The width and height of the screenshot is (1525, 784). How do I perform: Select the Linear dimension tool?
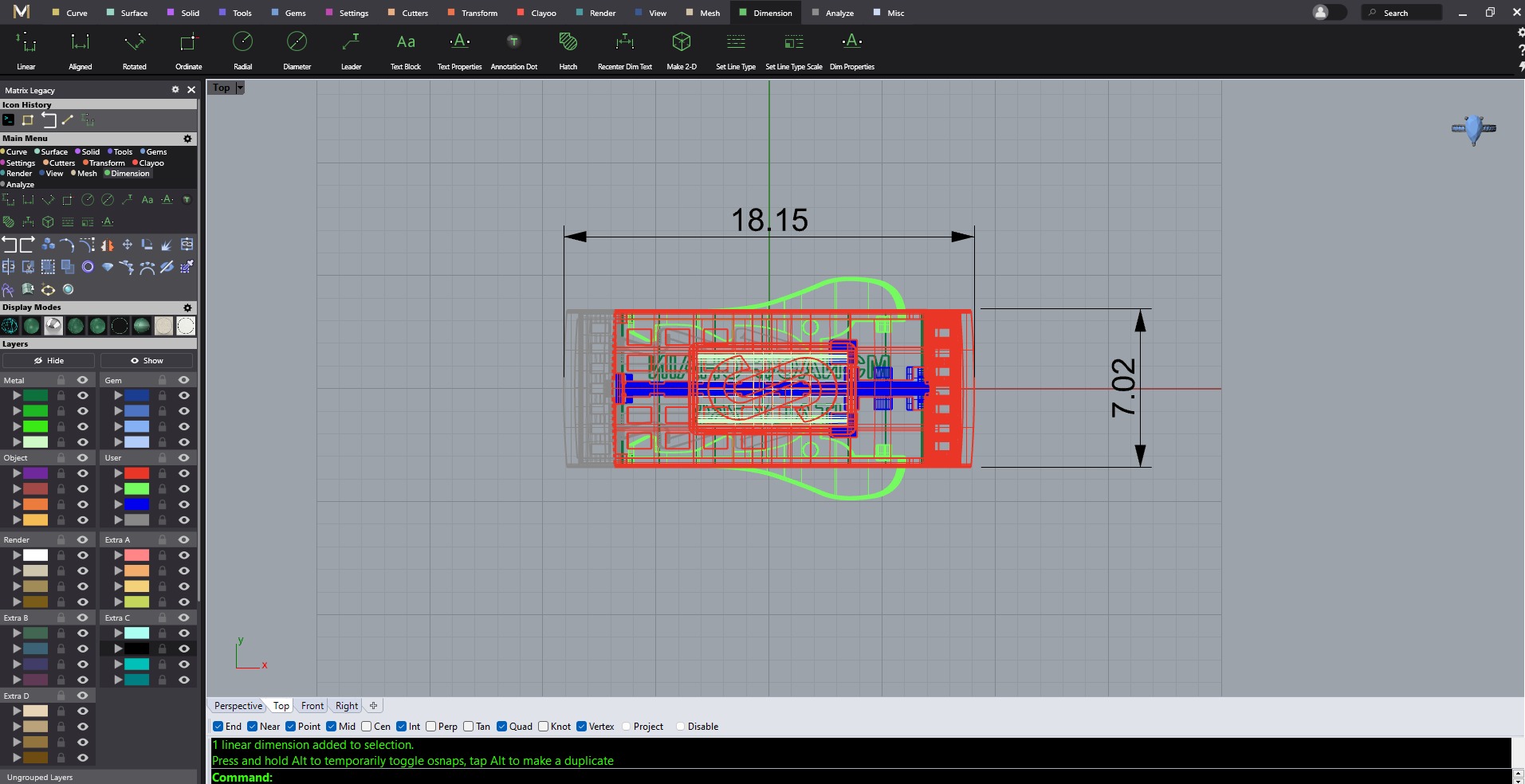point(26,50)
